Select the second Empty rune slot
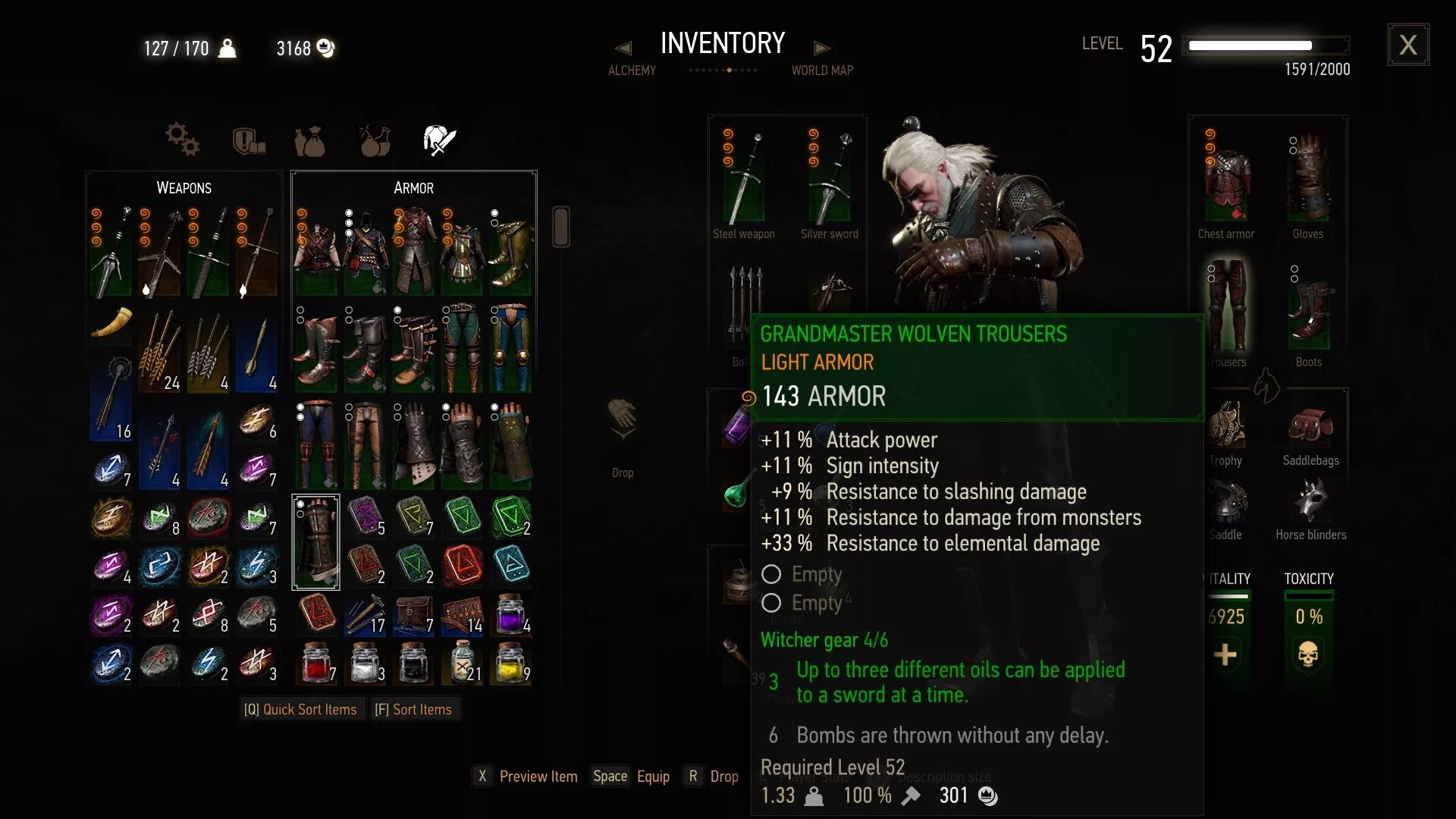Viewport: 1456px width, 819px height. tap(802, 603)
